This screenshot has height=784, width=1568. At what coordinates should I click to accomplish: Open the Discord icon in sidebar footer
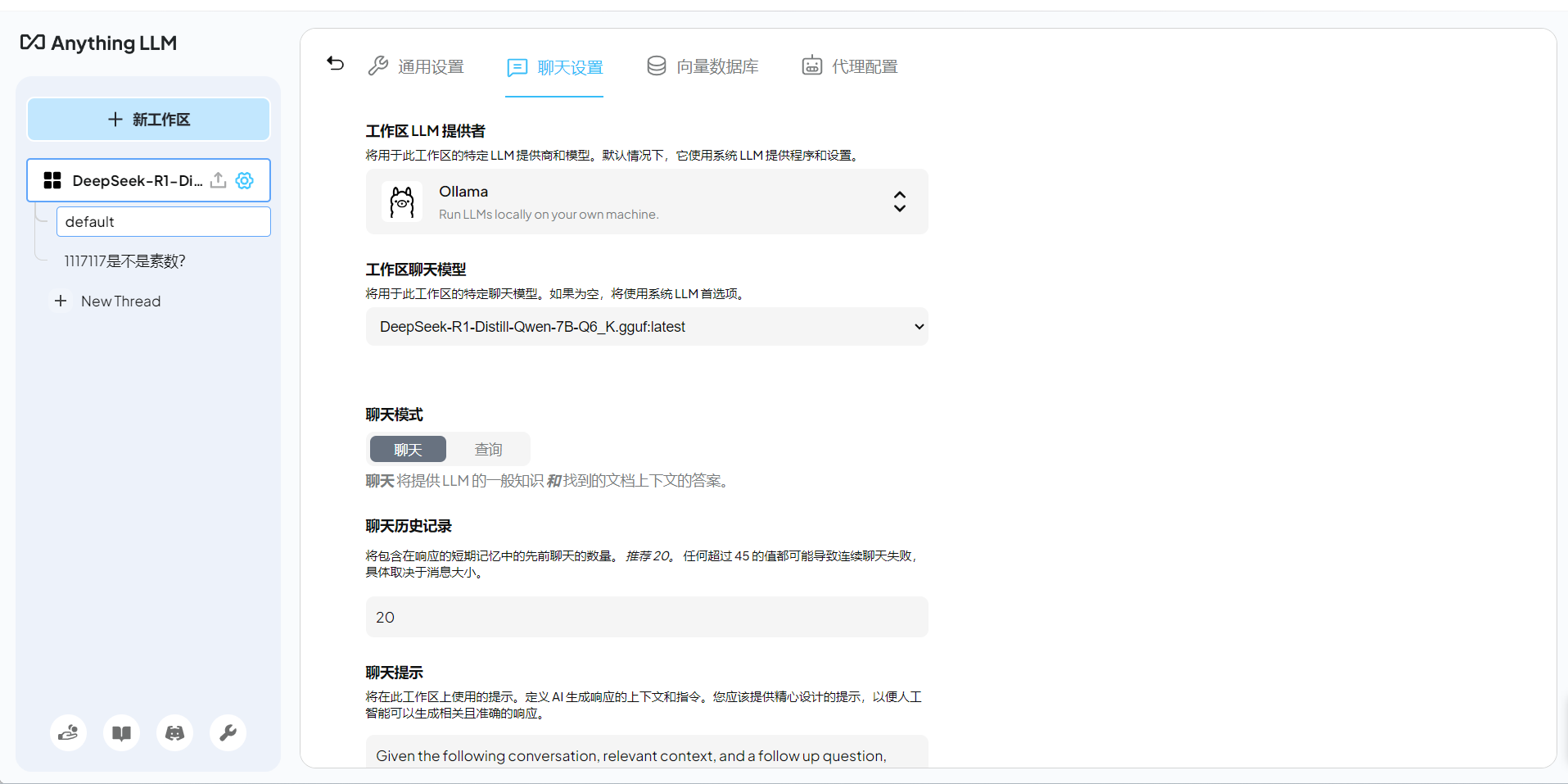(175, 732)
